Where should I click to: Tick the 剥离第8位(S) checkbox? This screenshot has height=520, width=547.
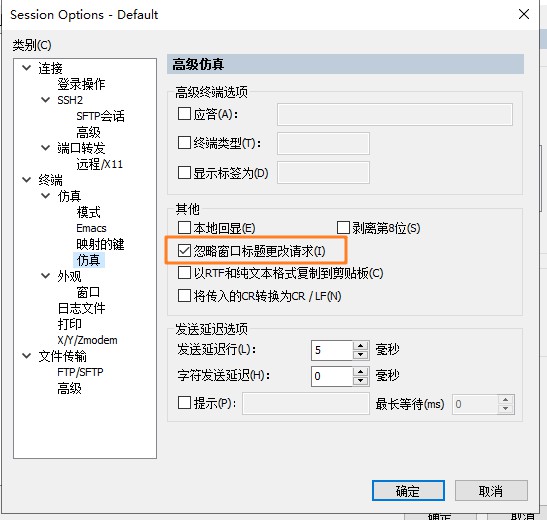tap(343, 228)
